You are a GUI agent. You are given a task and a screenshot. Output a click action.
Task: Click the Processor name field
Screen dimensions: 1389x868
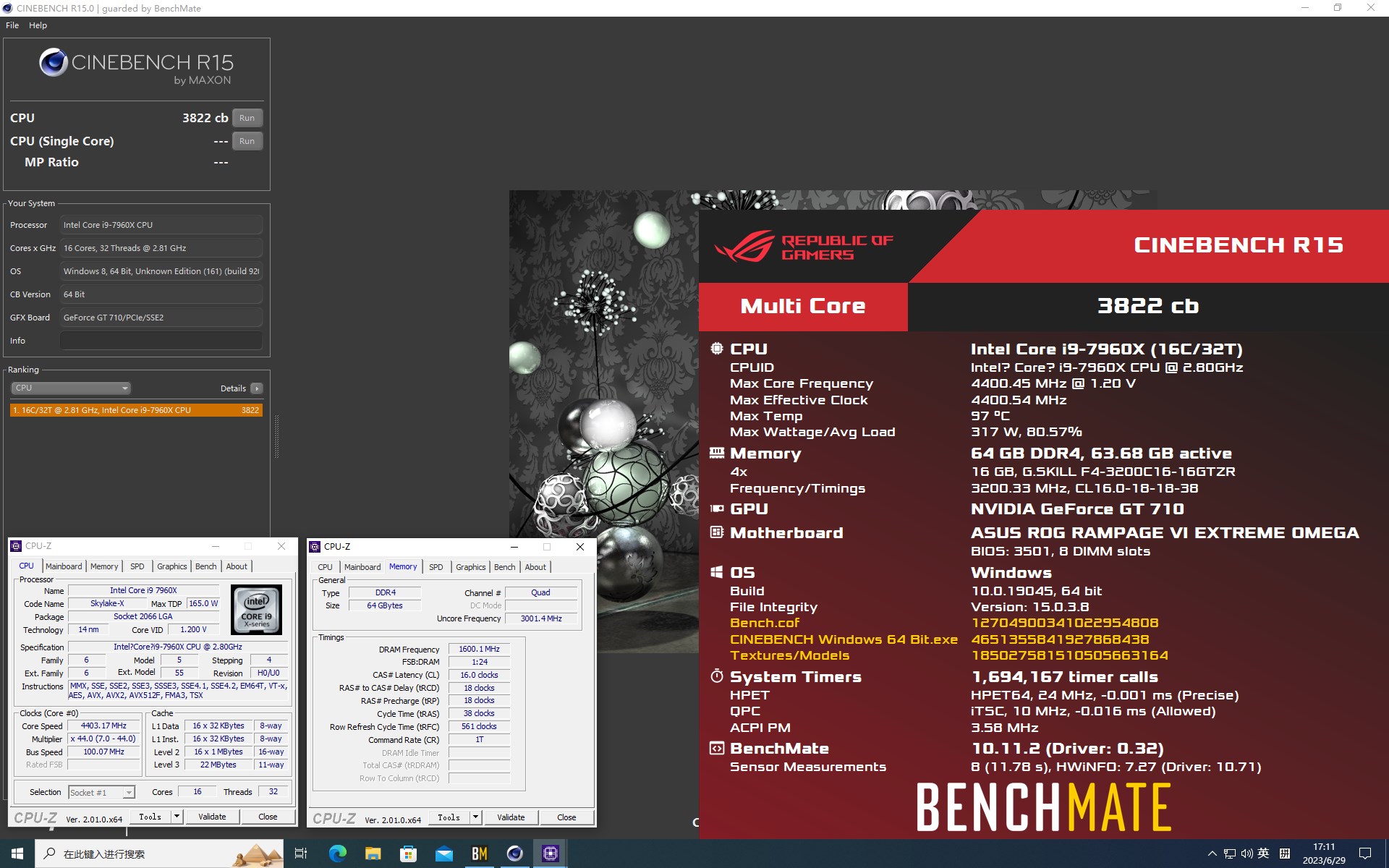161,225
